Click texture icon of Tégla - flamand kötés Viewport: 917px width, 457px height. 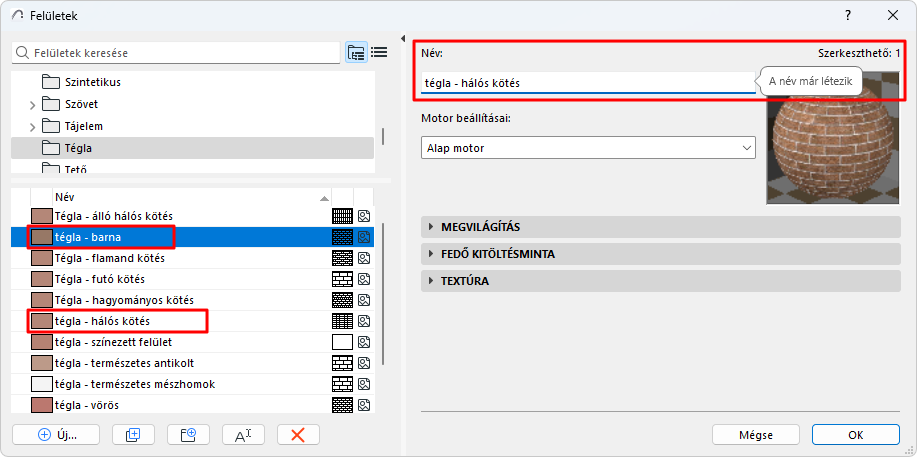click(x=364, y=258)
